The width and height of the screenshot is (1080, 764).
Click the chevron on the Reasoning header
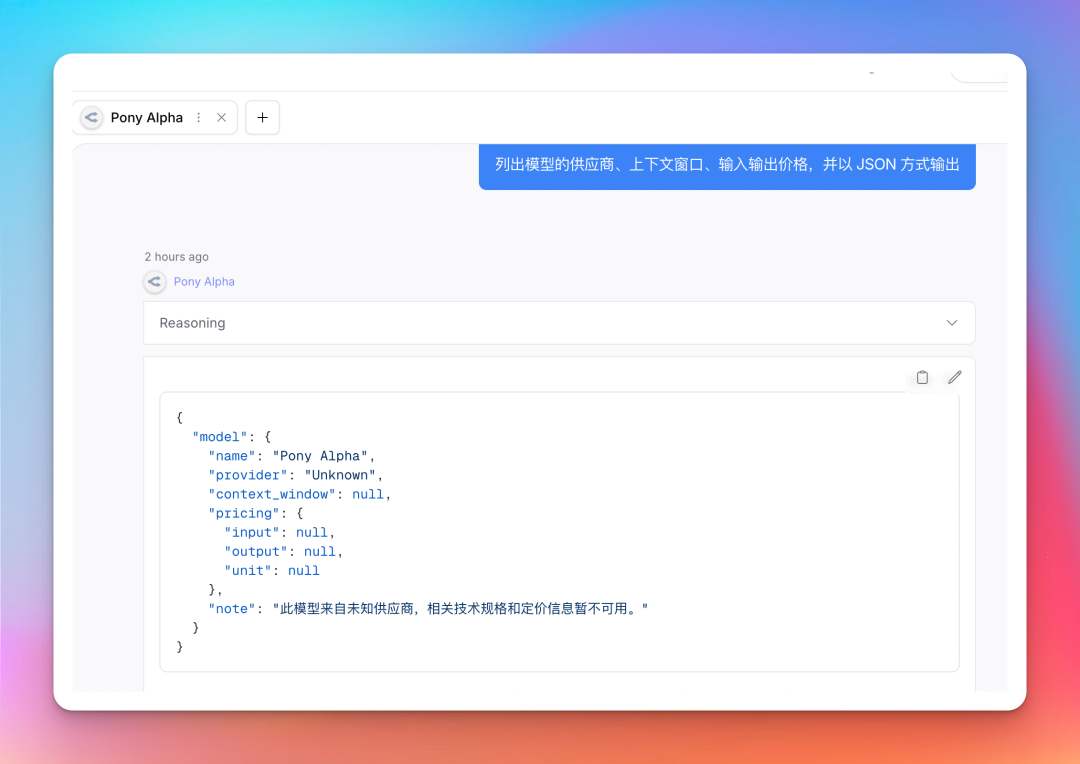tap(951, 322)
